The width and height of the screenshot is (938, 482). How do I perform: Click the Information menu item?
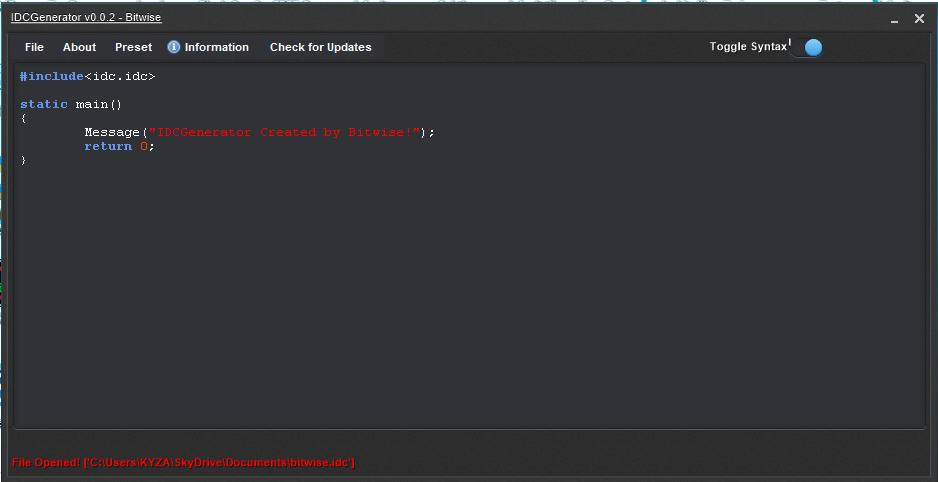click(x=208, y=47)
